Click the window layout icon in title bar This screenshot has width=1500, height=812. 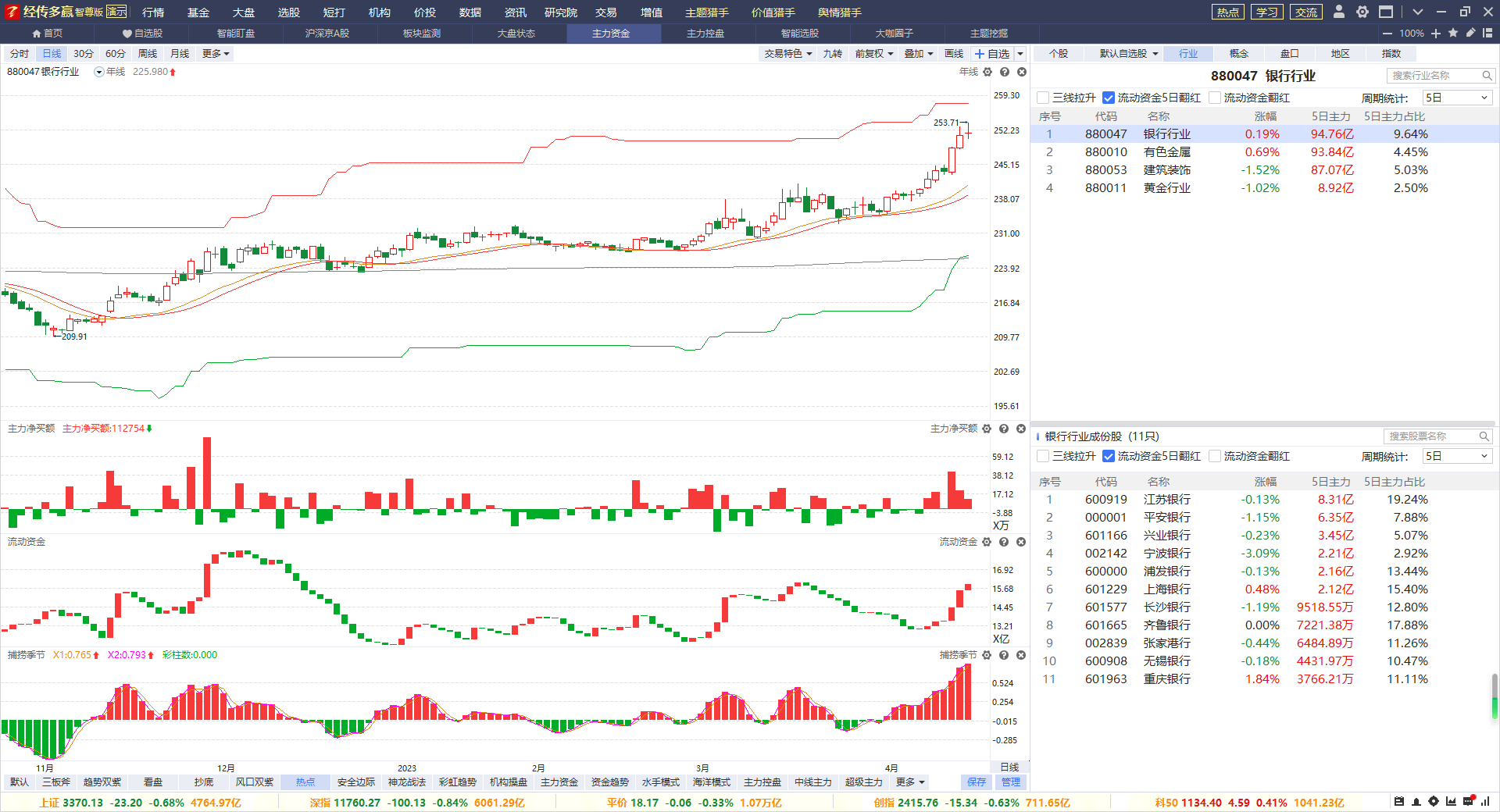pos(1386,12)
